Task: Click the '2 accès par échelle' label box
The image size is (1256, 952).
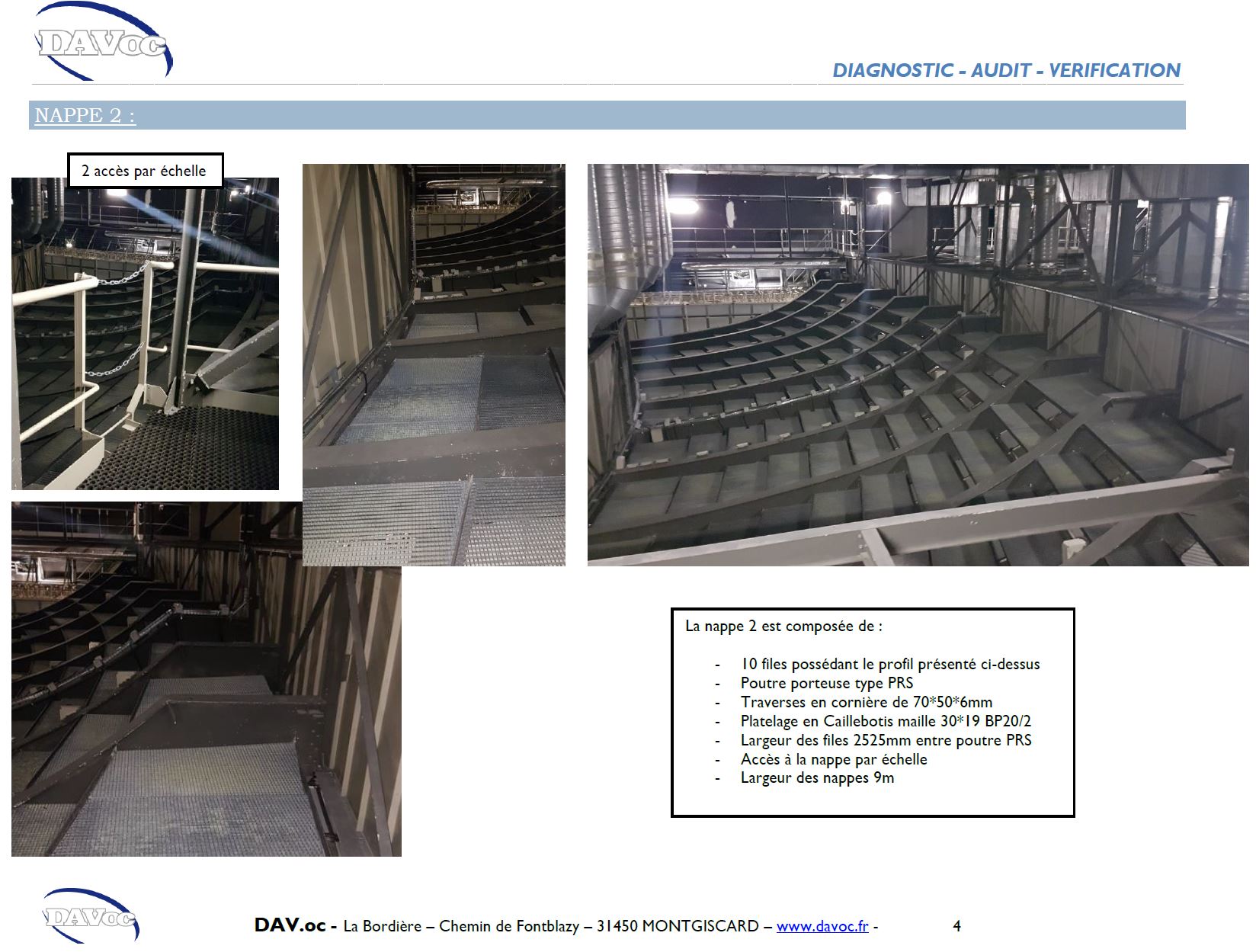Action: point(145,171)
